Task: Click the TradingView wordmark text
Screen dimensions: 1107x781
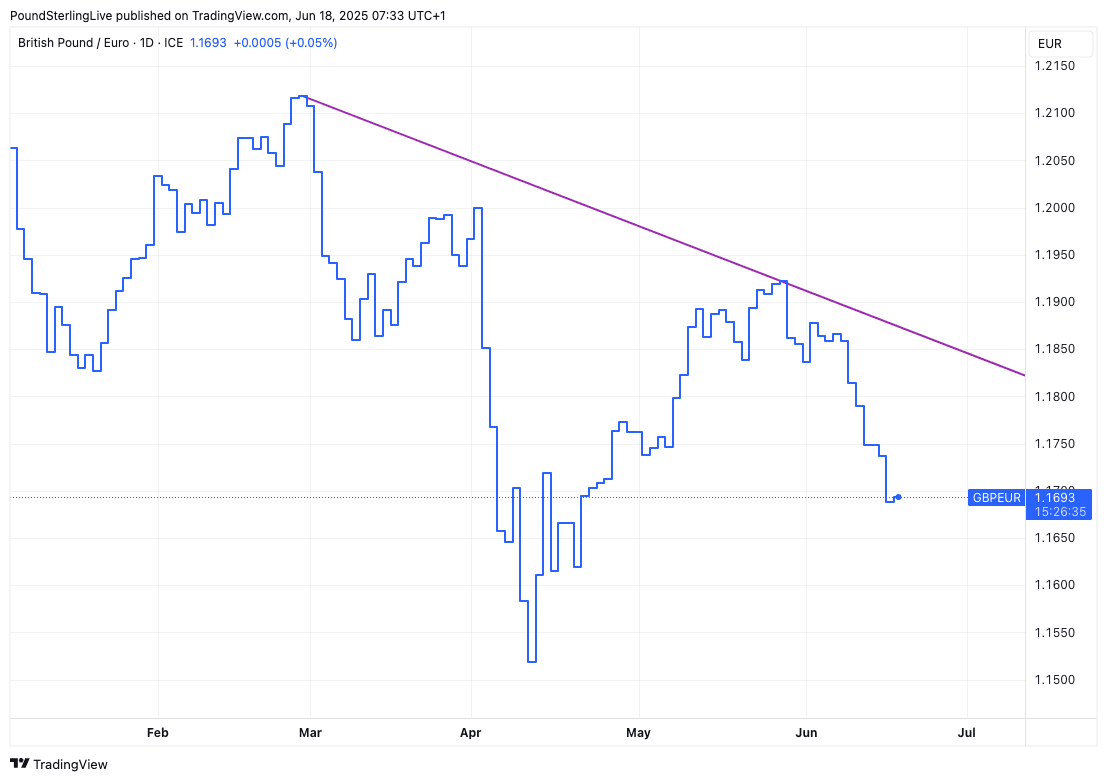Action: click(x=70, y=764)
